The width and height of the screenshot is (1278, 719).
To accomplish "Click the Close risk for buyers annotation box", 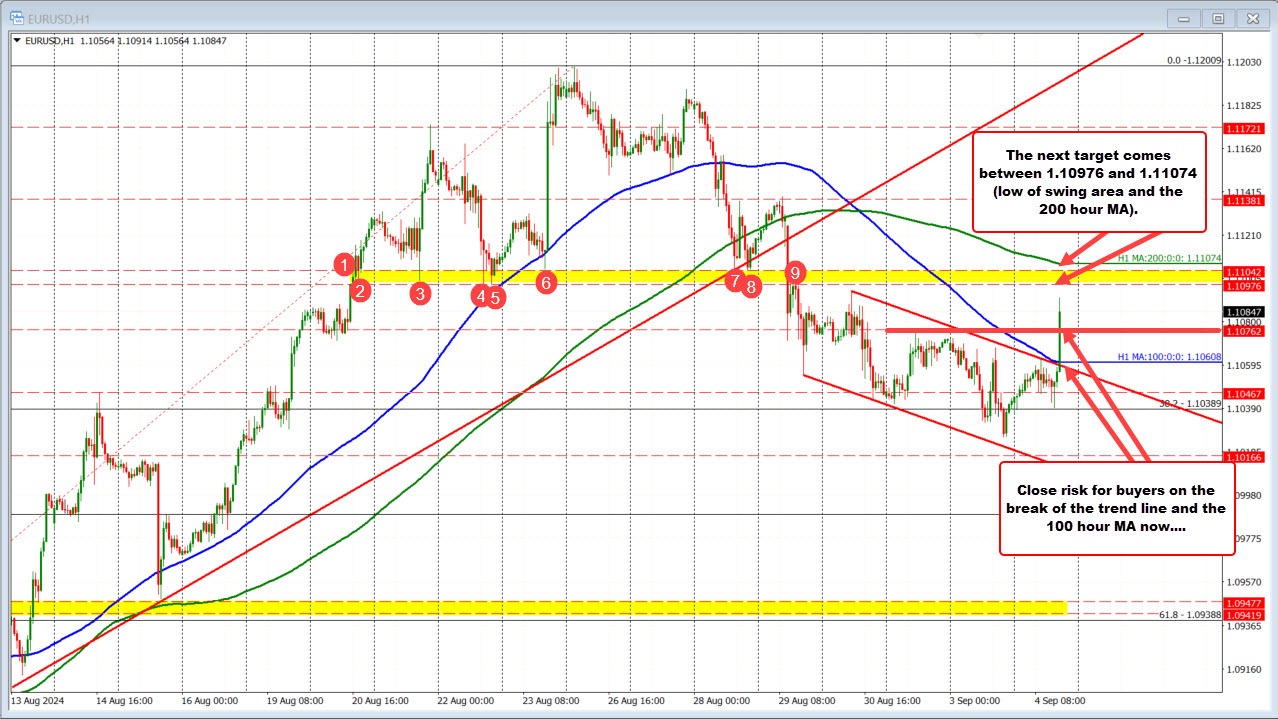I will click(1115, 508).
